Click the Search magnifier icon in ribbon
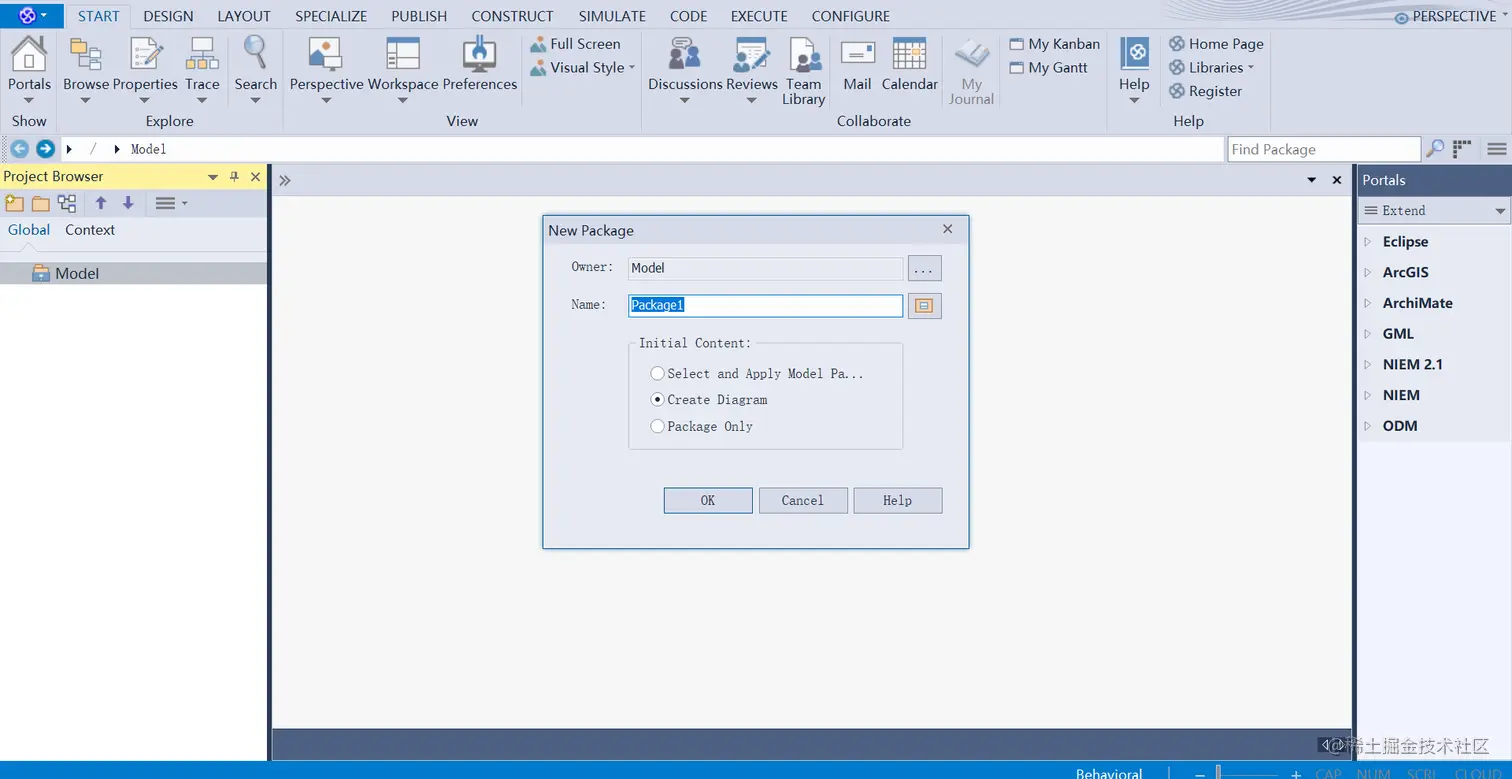The height and width of the screenshot is (779, 1512). [255, 53]
